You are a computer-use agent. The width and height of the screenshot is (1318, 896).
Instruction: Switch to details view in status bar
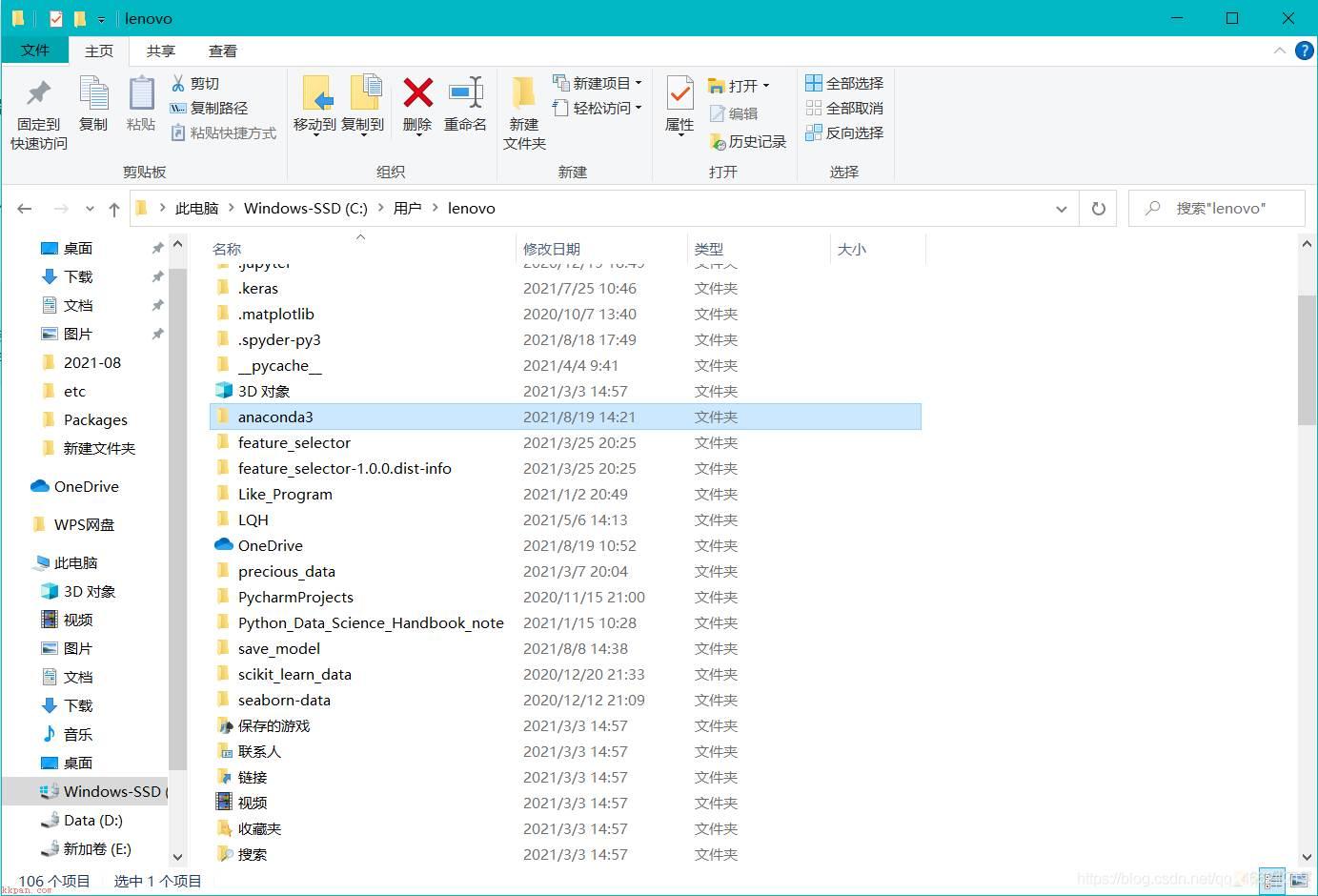point(1271,882)
